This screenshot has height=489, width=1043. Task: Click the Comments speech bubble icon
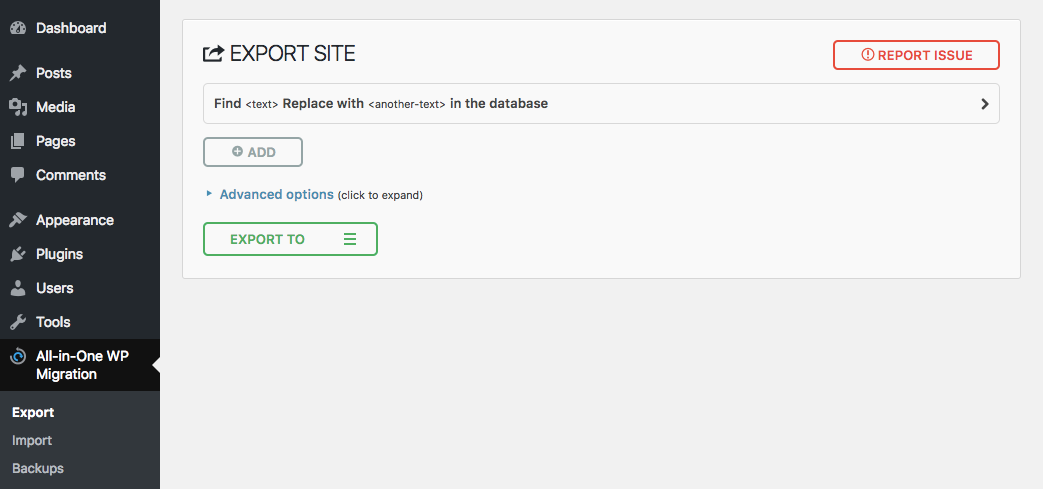pyautogui.click(x=17, y=175)
